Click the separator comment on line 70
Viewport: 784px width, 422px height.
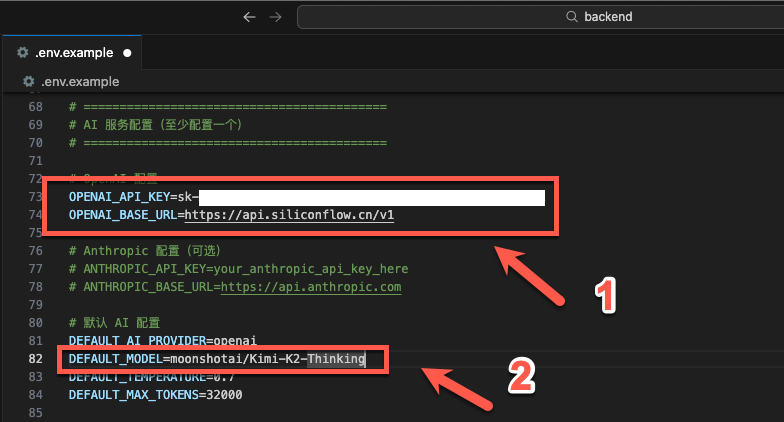[228, 143]
